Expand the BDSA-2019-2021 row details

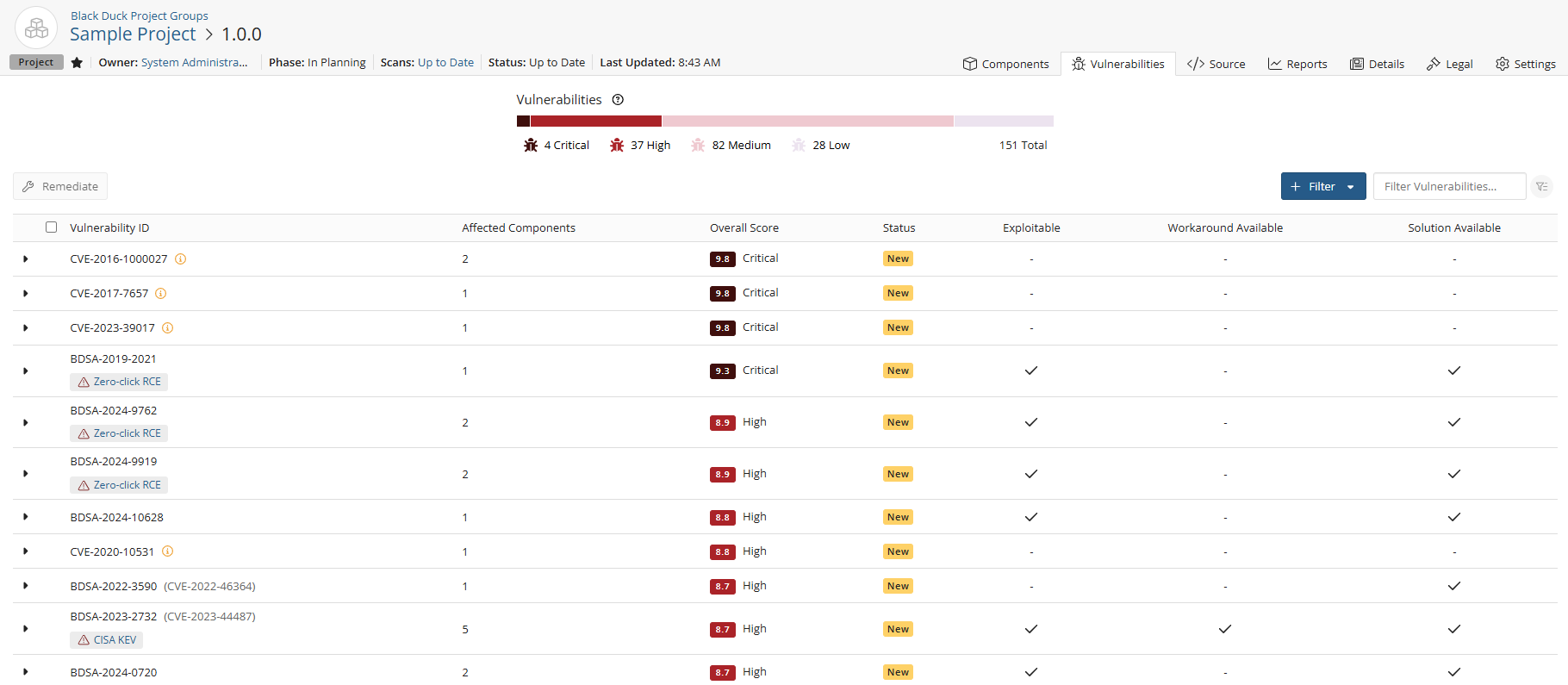26,371
